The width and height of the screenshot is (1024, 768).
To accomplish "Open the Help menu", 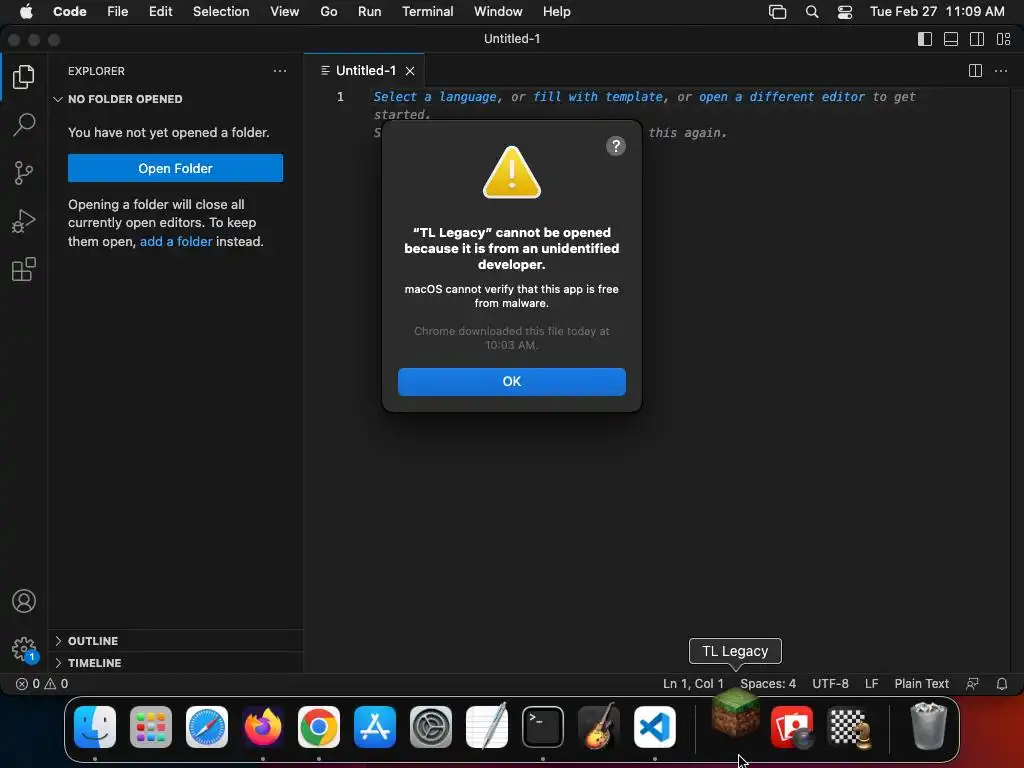I will pos(556,12).
